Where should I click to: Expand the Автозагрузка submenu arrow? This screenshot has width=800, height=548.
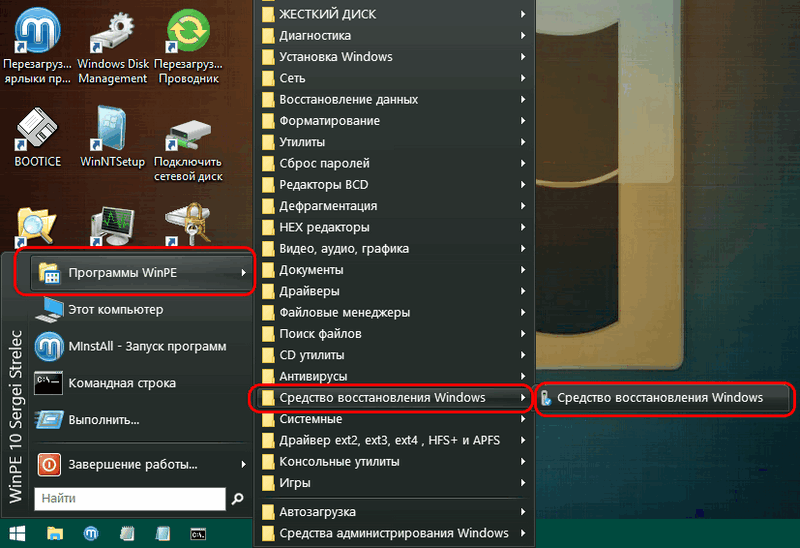pyautogui.click(x=523, y=512)
